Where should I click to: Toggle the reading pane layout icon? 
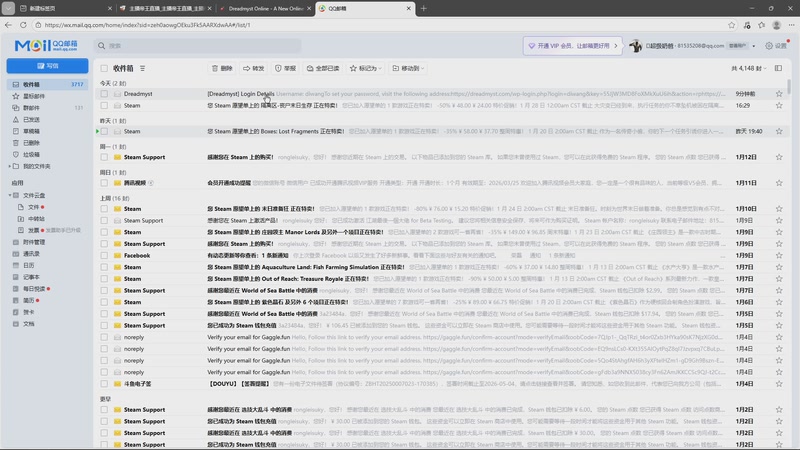click(778, 68)
